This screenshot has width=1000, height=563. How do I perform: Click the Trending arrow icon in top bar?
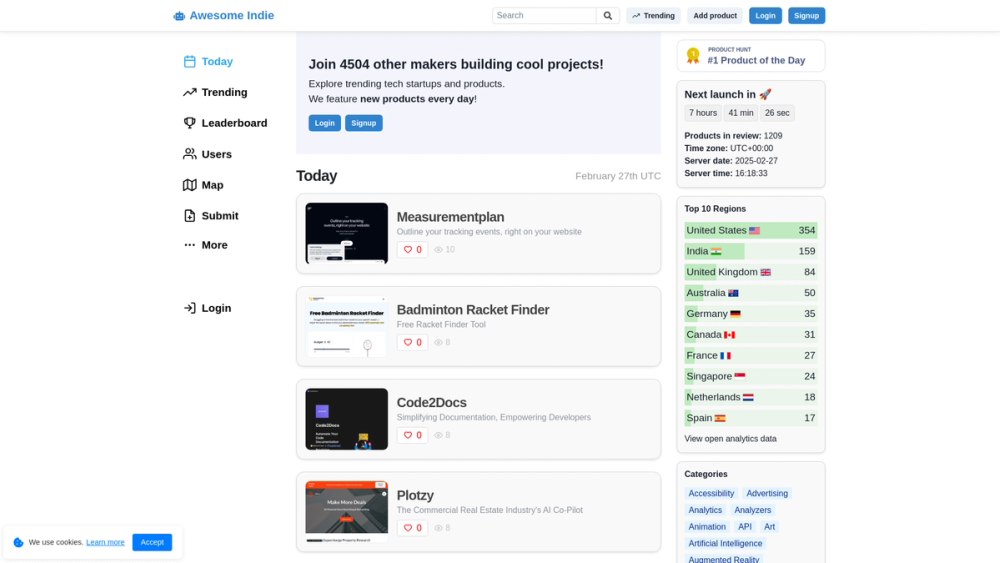tap(636, 16)
